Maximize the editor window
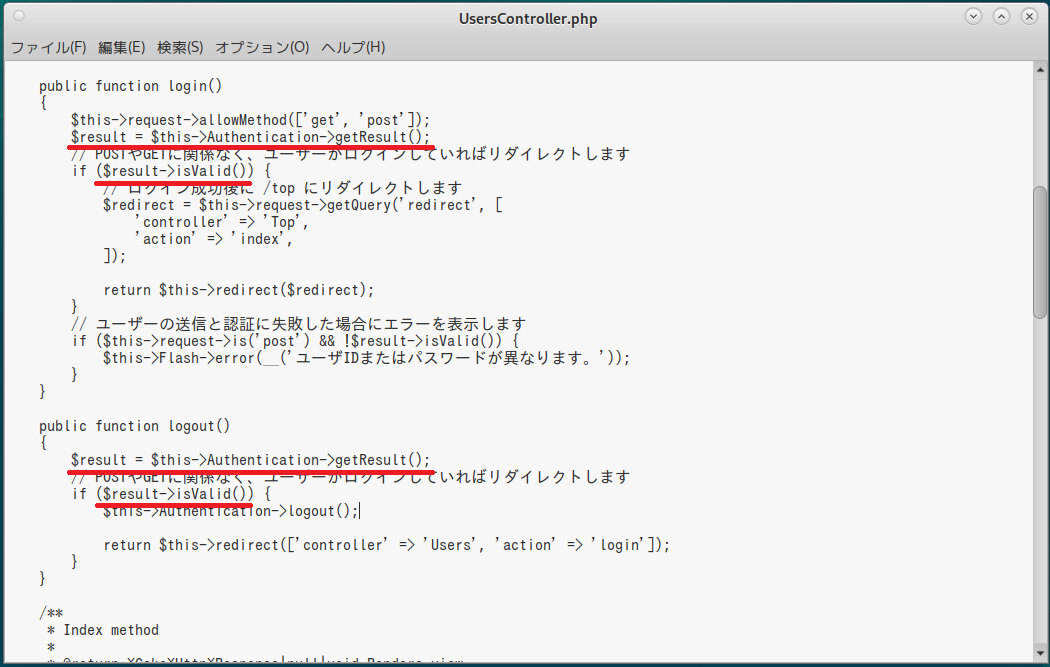 click(1001, 17)
